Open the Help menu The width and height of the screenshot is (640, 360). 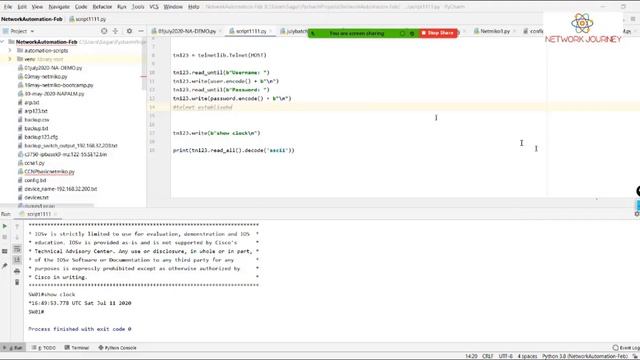(194, 7)
